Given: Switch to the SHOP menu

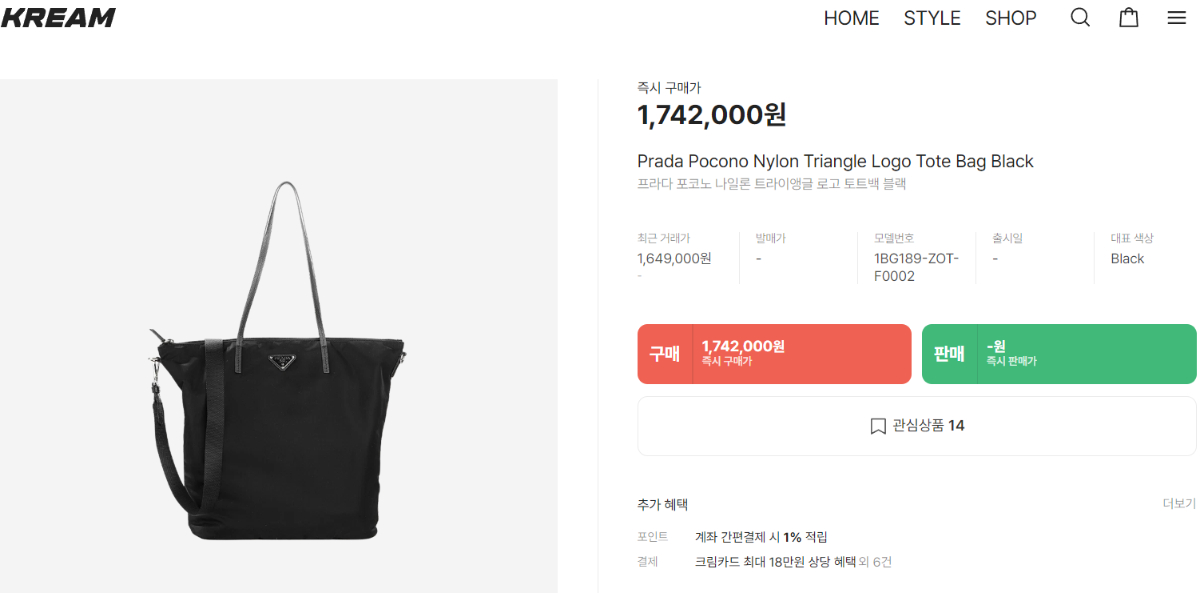Looking at the screenshot, I should [1011, 18].
